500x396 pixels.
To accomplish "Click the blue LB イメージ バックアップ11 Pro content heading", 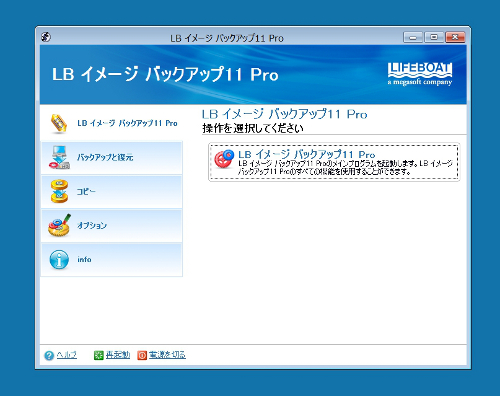I will click(285, 114).
